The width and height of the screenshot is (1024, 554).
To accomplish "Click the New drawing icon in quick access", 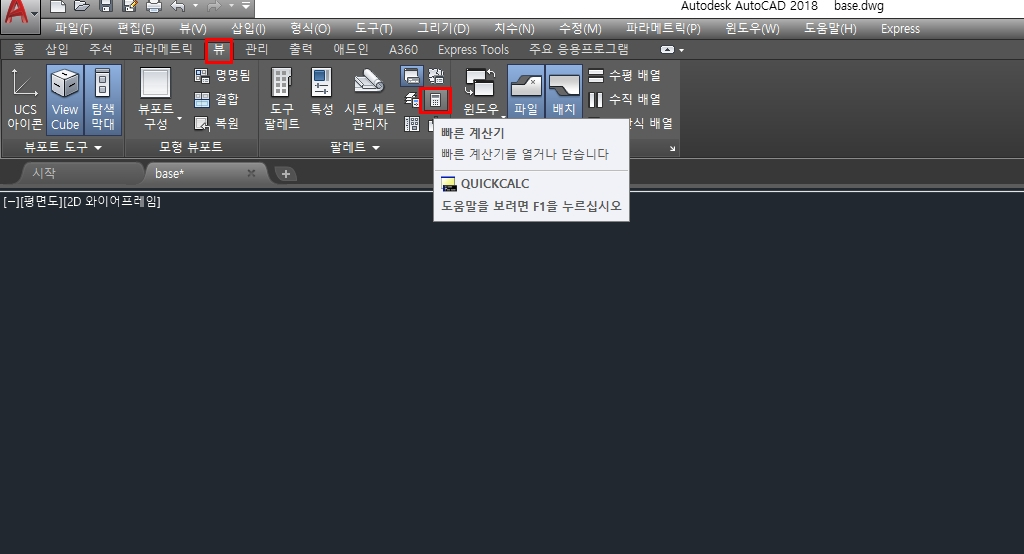I will click(x=57, y=7).
